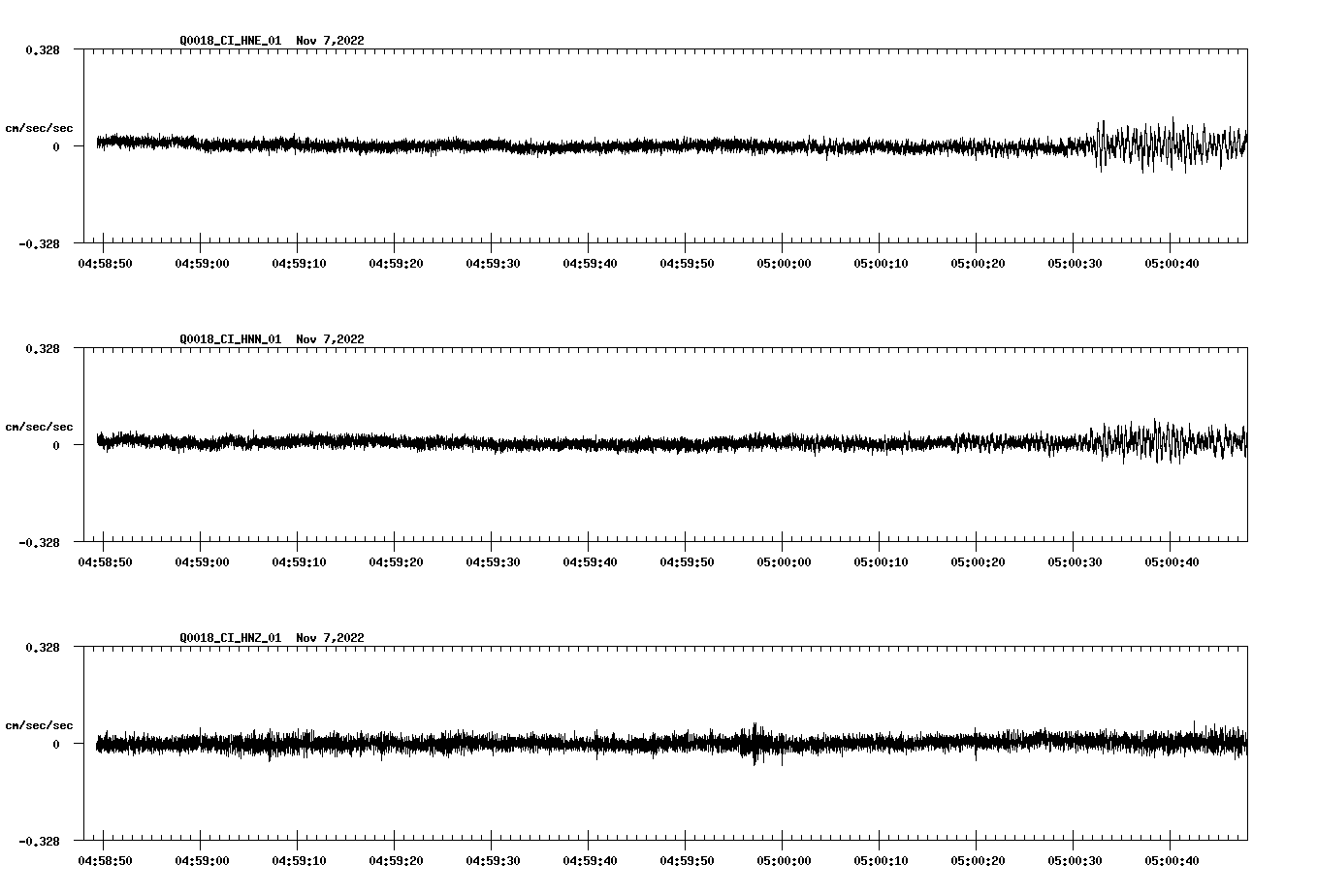Select the 05:00:00 time label under HNN plot
The height and width of the screenshot is (896, 1317).
coord(785,562)
